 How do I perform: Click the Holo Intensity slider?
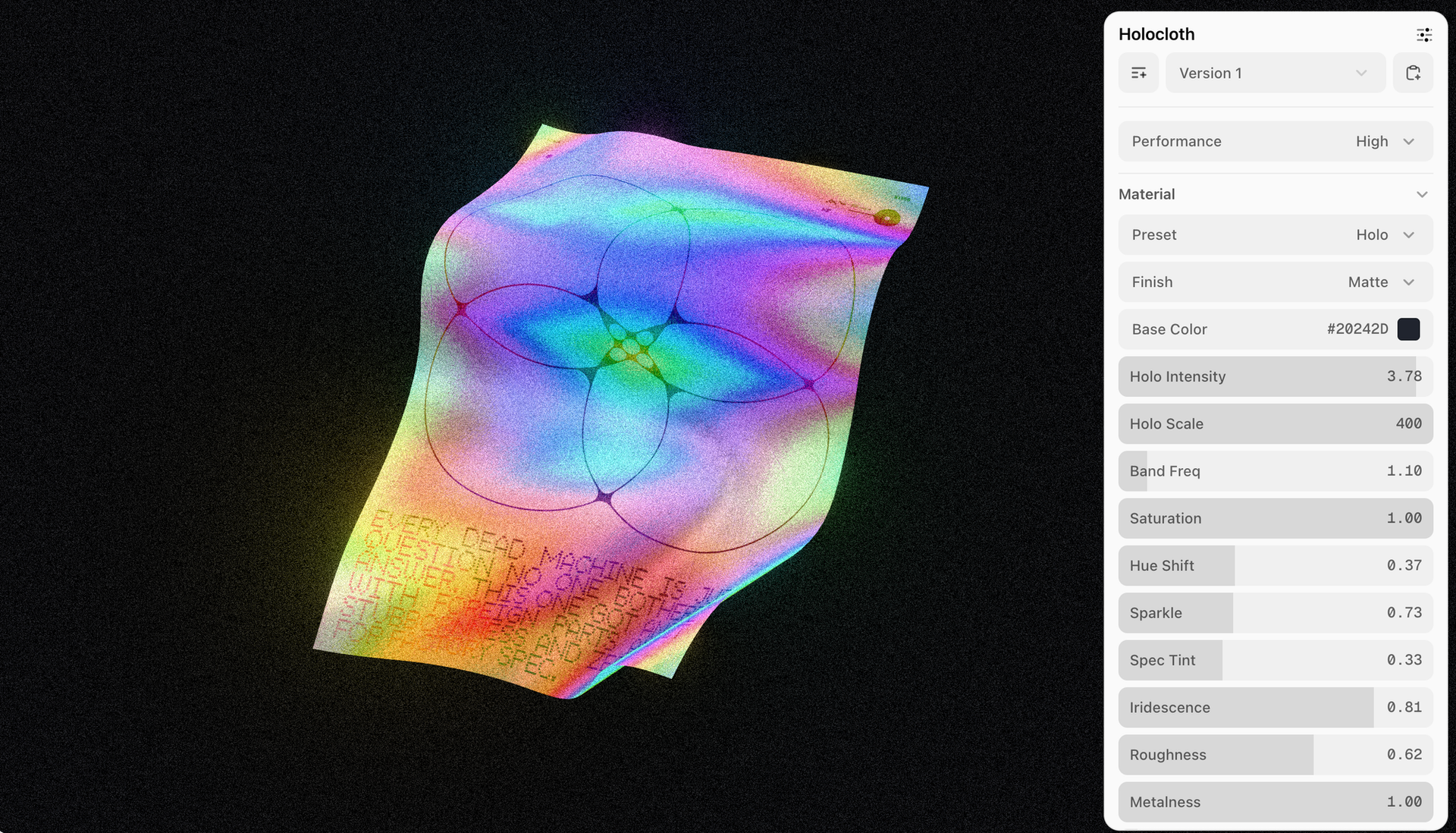pyautogui.click(x=1276, y=376)
